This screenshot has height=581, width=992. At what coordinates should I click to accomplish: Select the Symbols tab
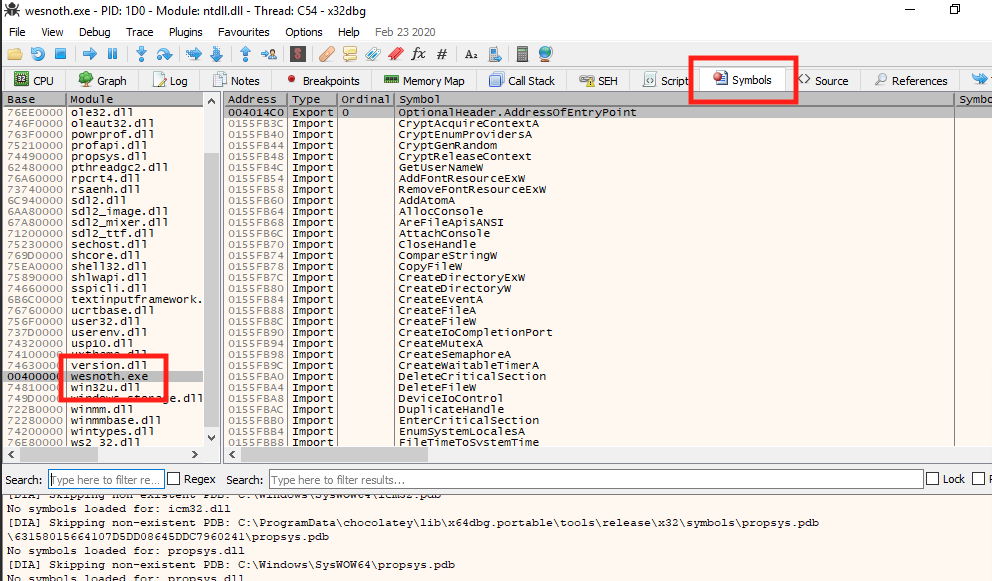coord(743,79)
